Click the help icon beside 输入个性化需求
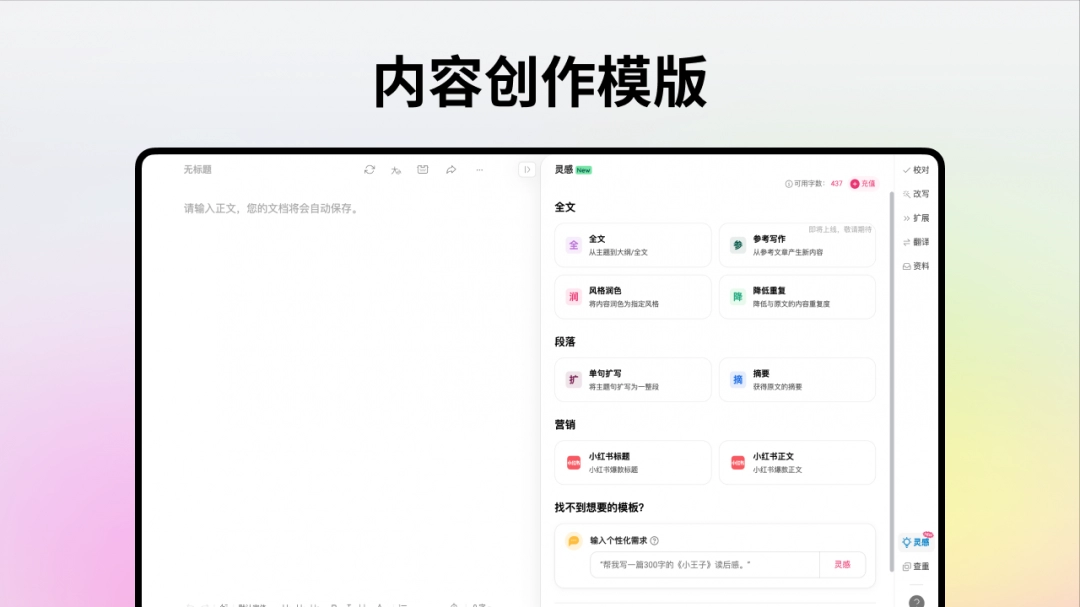The image size is (1080, 607). (654, 541)
